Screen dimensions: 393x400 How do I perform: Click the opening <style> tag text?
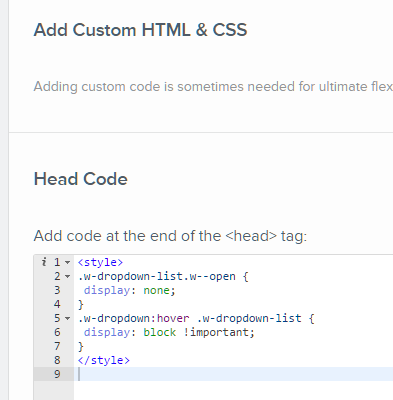pos(100,262)
